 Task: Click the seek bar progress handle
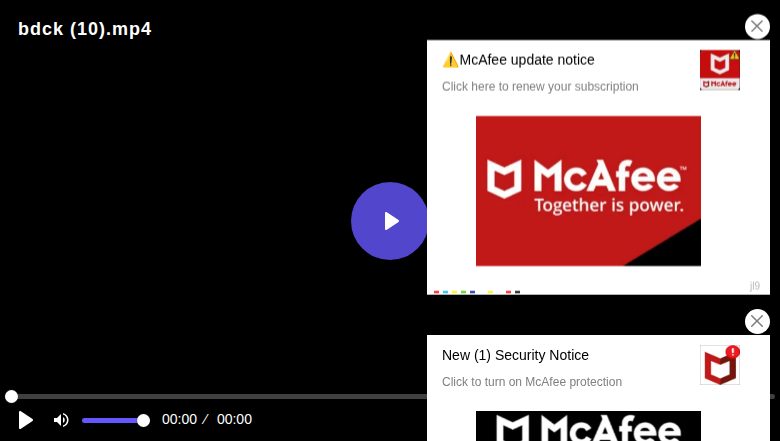pos(11,396)
